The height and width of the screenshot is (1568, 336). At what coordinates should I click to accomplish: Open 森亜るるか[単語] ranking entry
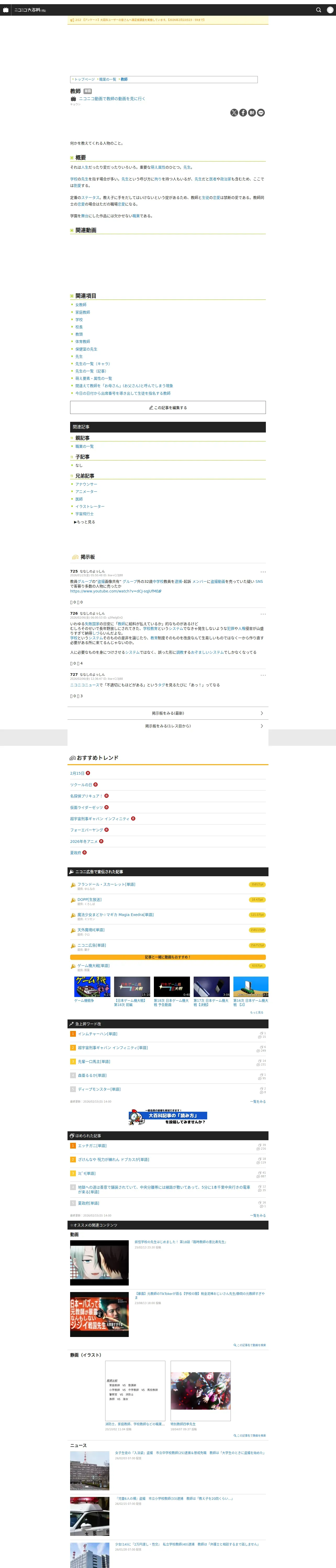coord(92,1076)
